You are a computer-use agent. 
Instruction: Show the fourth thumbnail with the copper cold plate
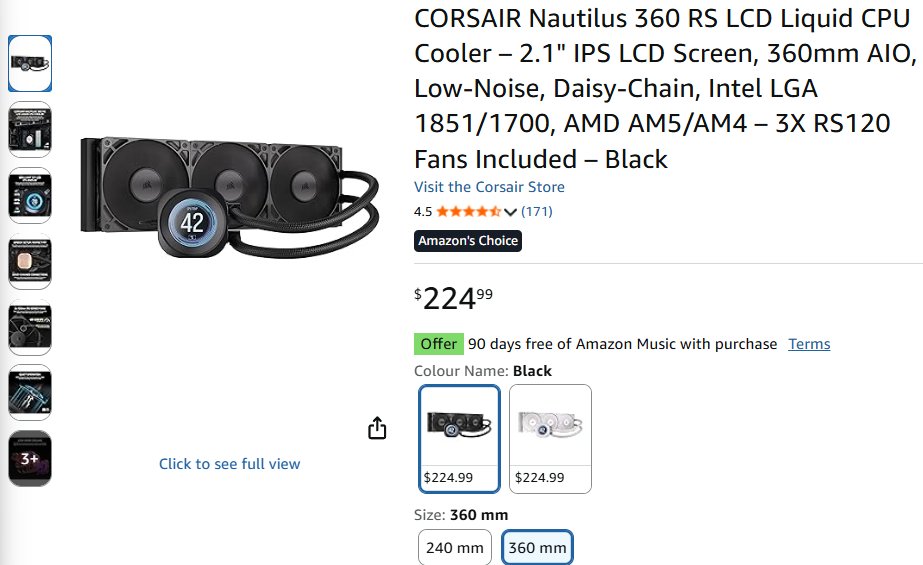(x=30, y=261)
